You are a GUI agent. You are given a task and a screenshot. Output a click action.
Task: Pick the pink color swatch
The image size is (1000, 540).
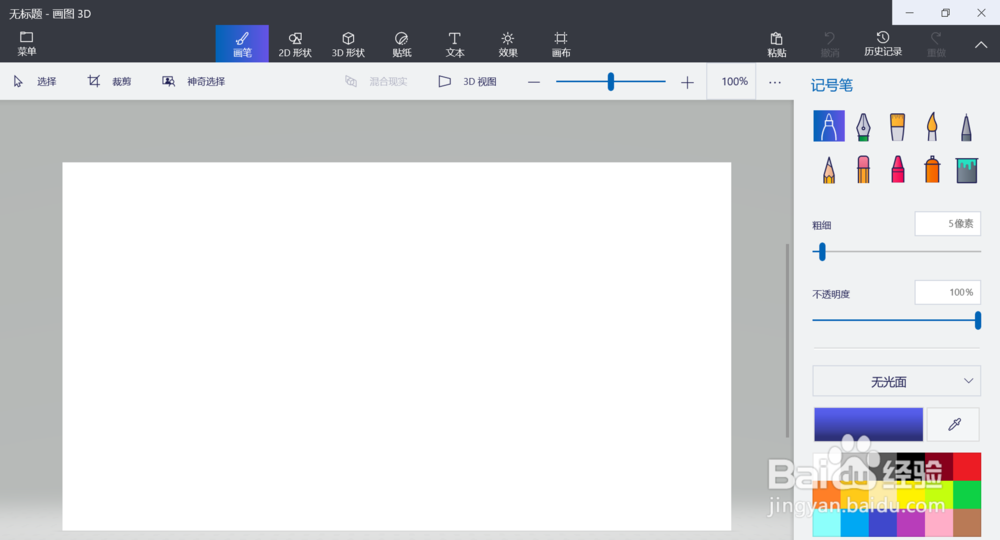(939, 523)
